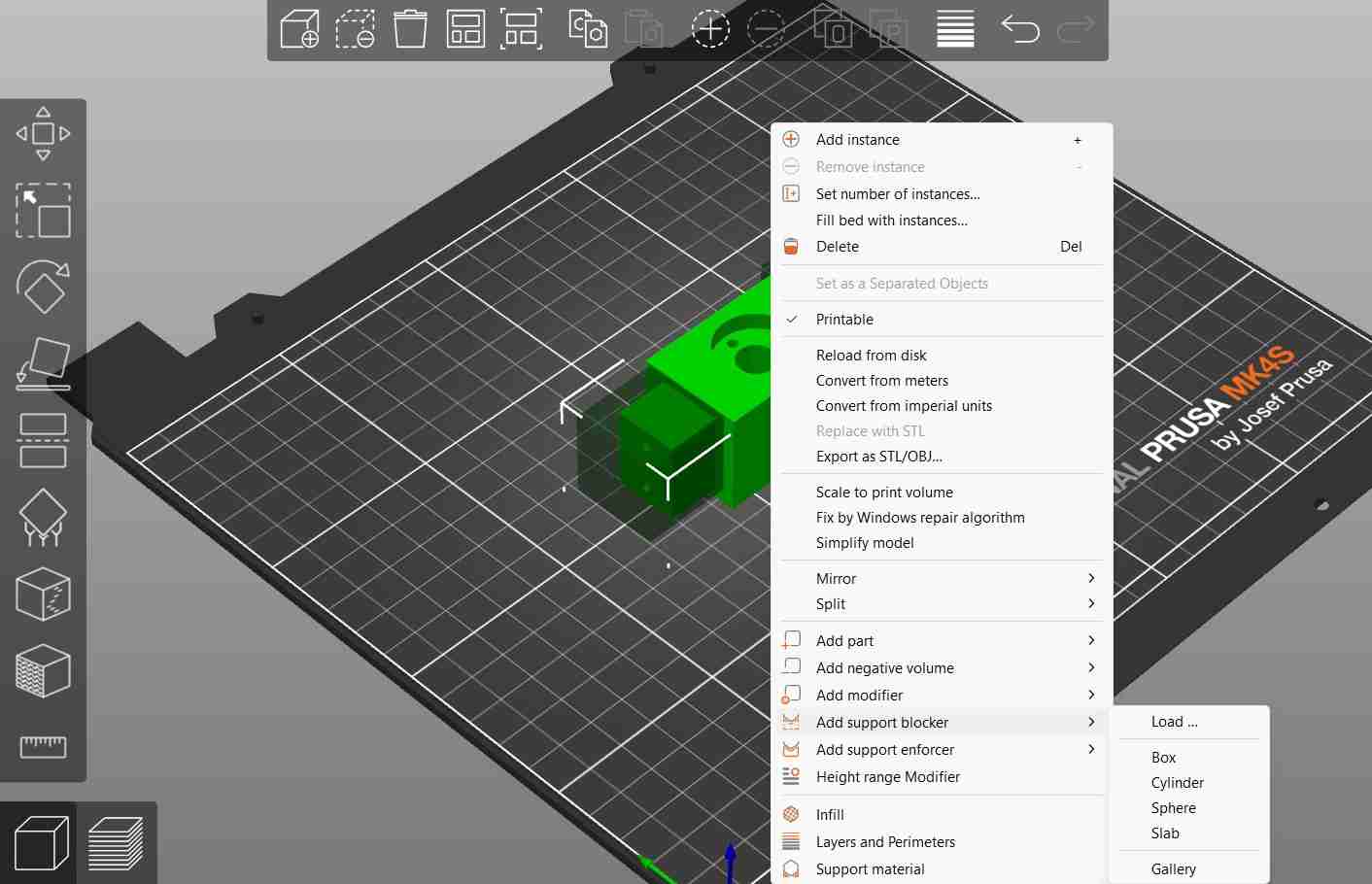
Task: Click the dashed-circle plus Add instance toolbar icon
Action: pyautogui.click(x=710, y=29)
